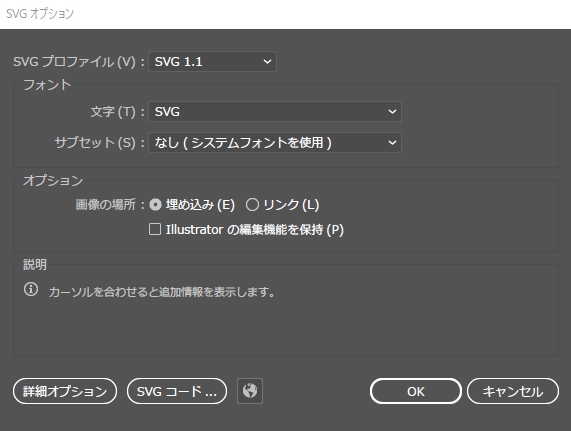Select the 埋め込み (E) radio button
Screen dimensions: 571x431
pos(155,205)
